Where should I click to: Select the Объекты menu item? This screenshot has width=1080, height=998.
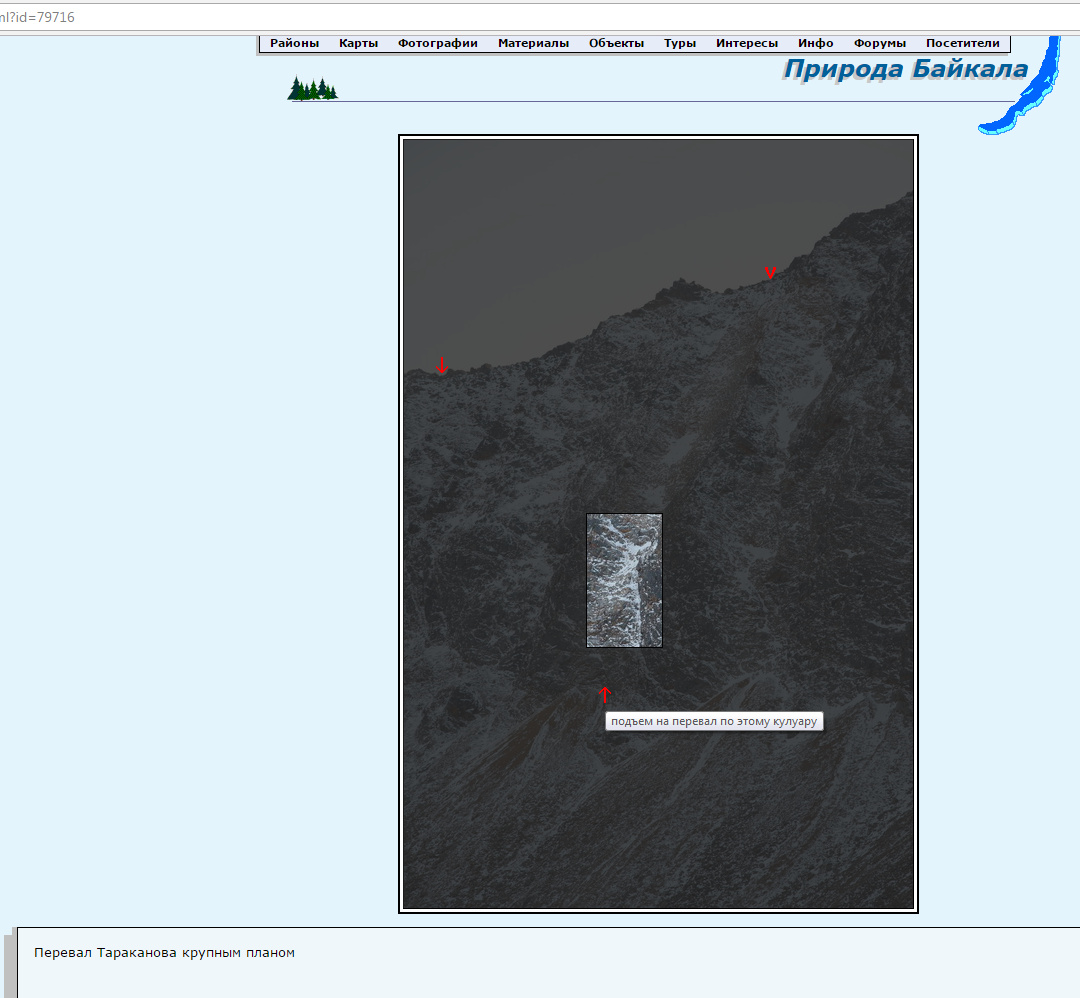coord(616,43)
